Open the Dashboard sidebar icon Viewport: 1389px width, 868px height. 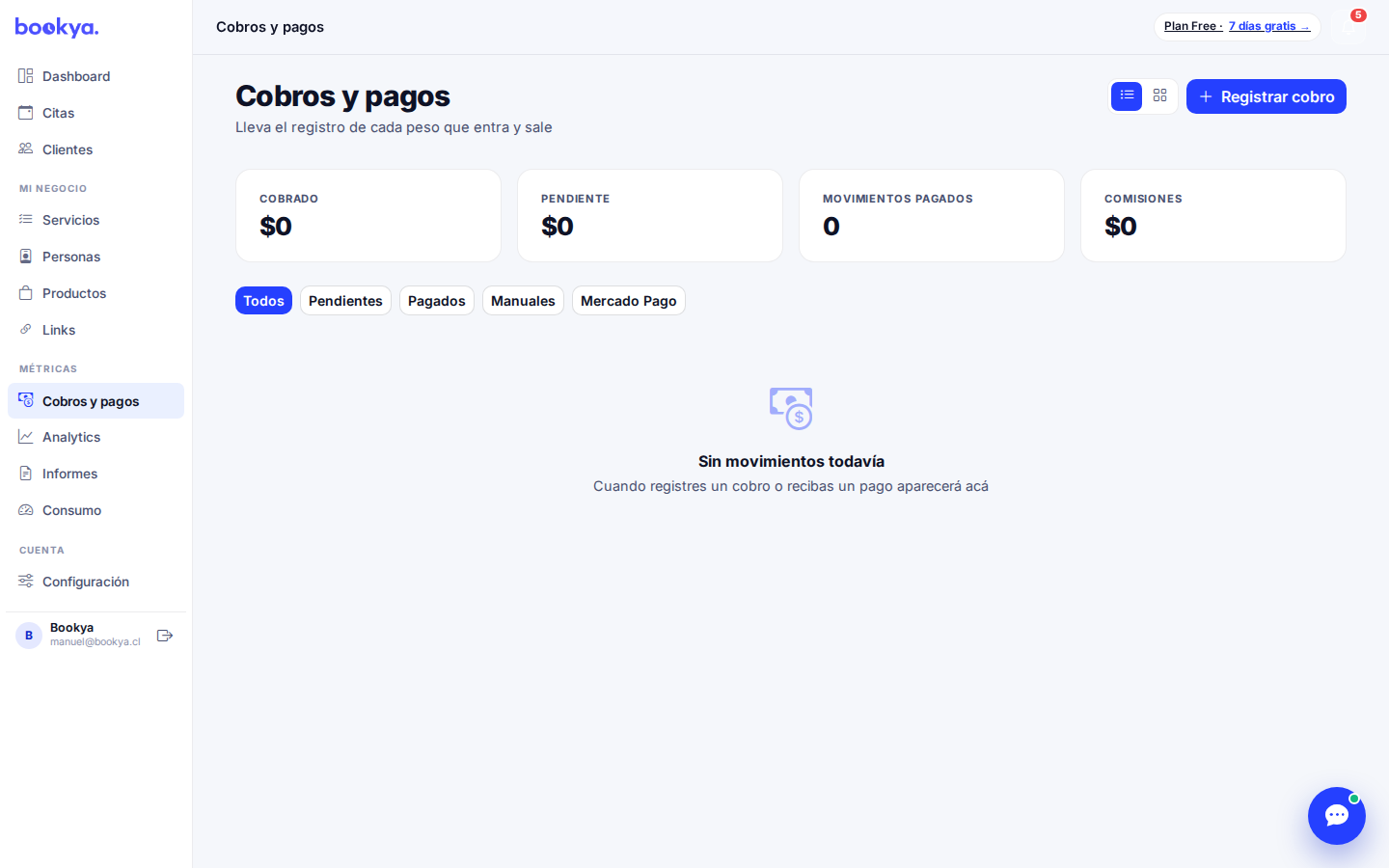tap(26, 76)
